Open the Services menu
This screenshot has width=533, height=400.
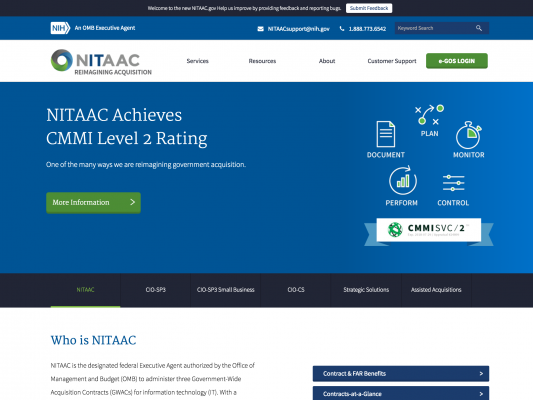197,61
